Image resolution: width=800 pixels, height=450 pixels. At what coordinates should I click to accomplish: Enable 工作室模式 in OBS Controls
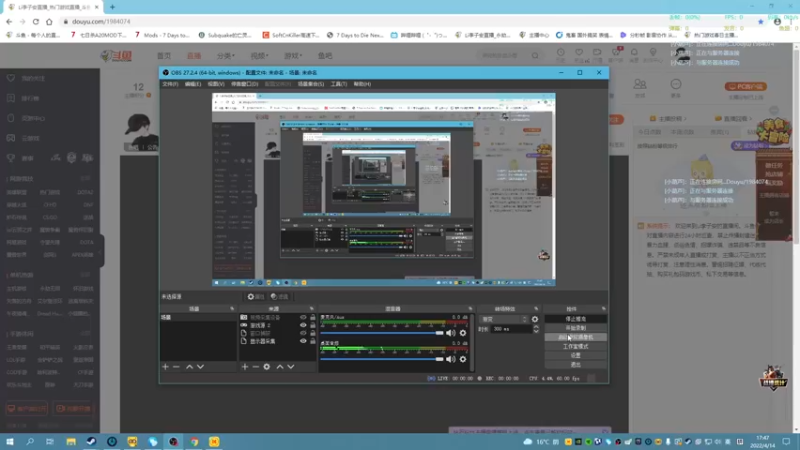576,346
